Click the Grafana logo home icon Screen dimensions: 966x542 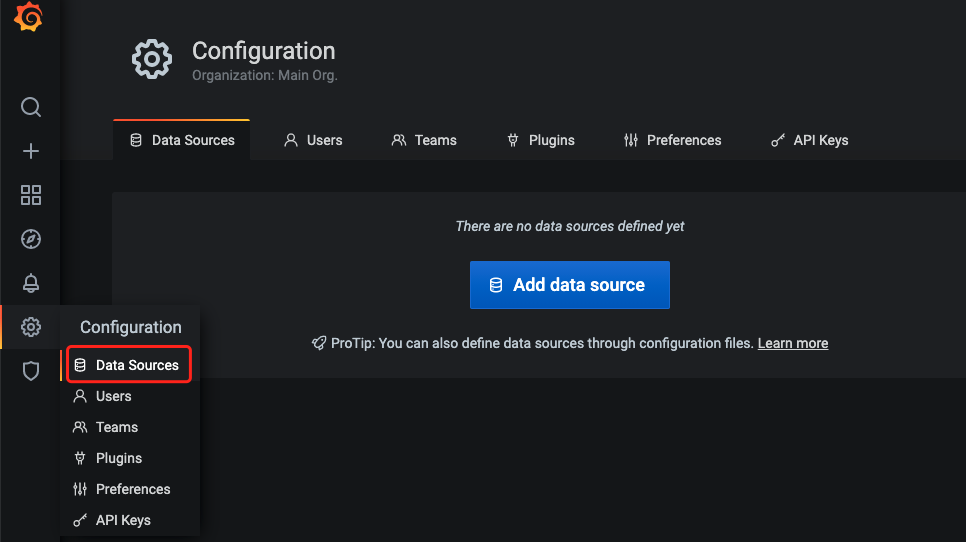pos(29,19)
